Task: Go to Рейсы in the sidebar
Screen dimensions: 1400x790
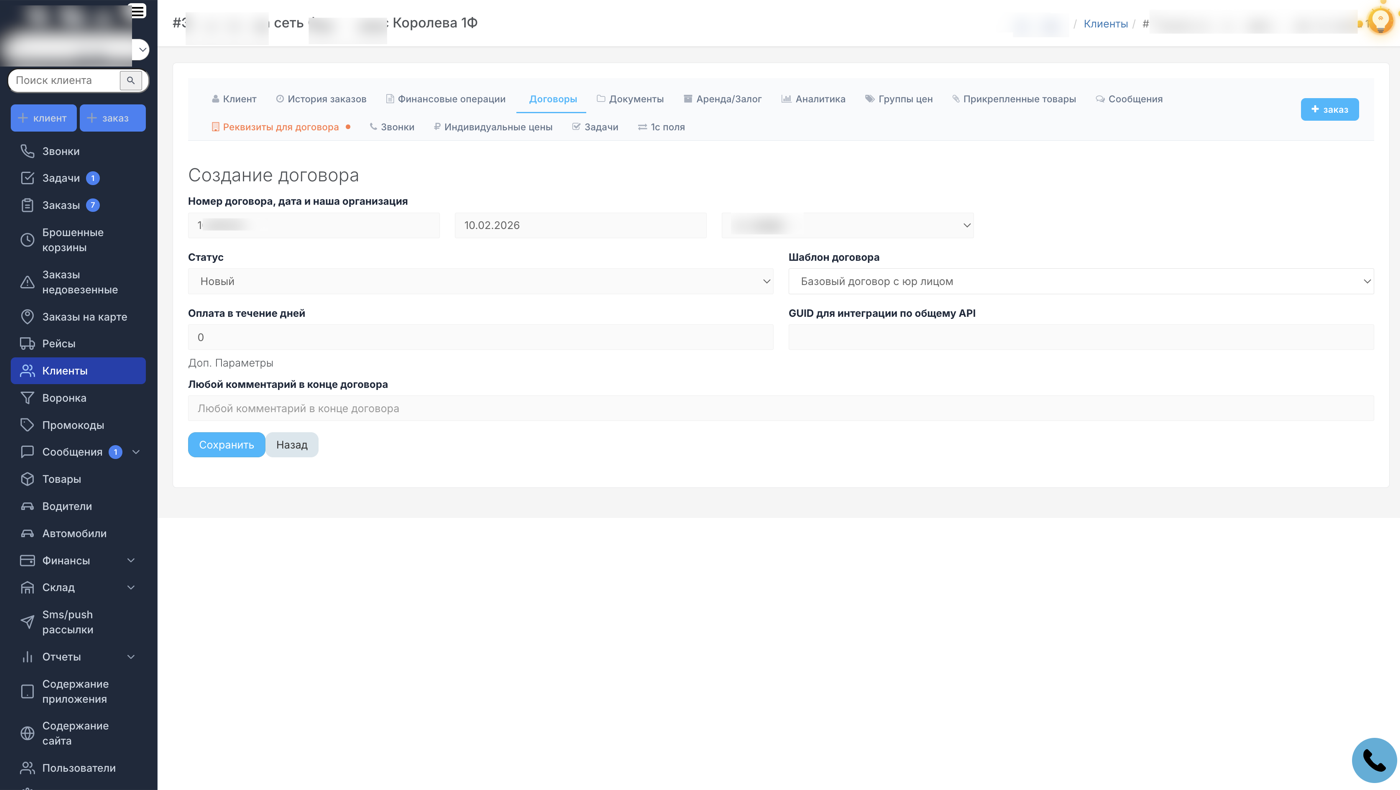Action: [58, 344]
